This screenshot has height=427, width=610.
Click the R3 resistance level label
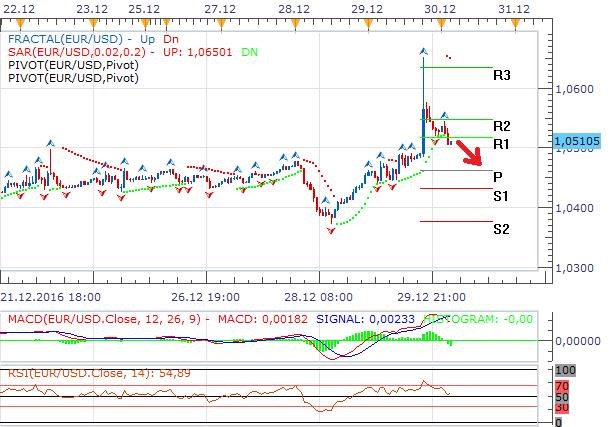(x=502, y=75)
